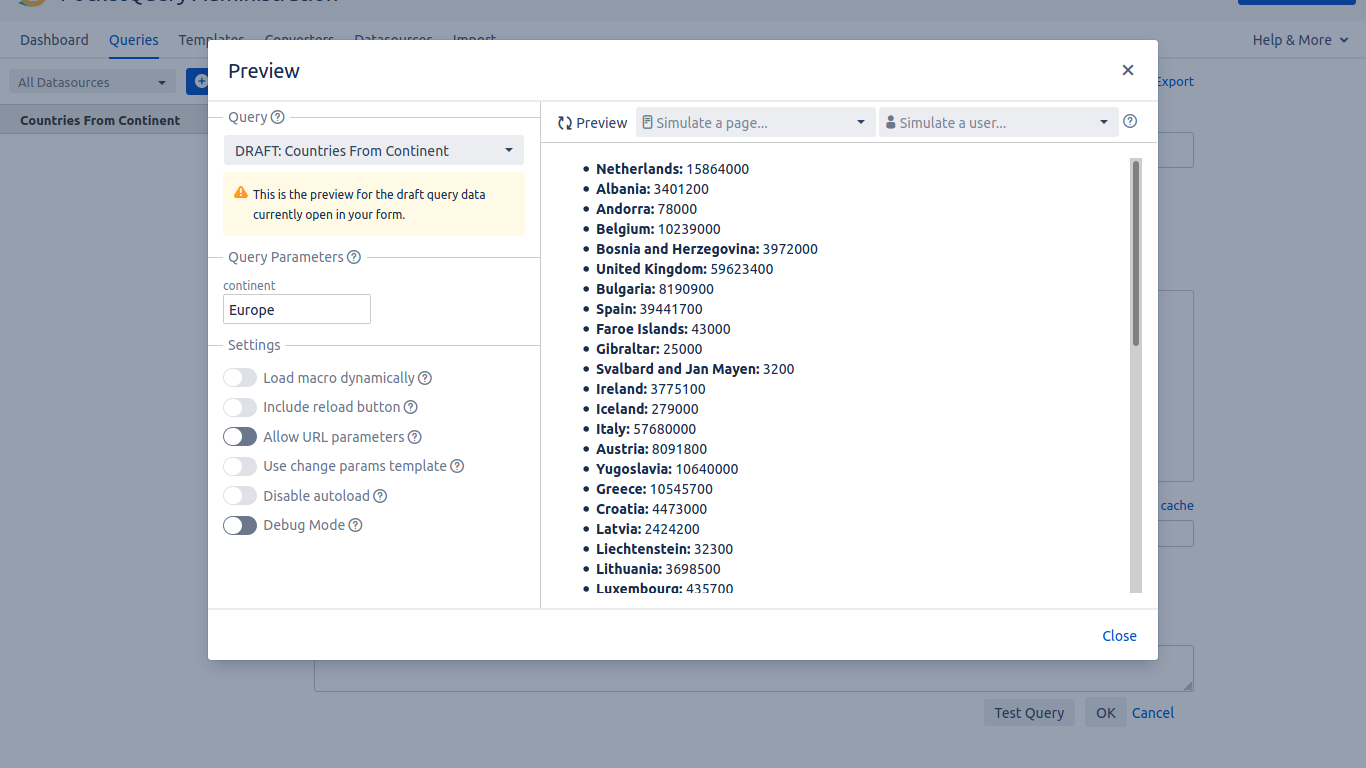This screenshot has width=1366, height=768.
Task: Click the Close link in dialog footer
Action: point(1119,636)
